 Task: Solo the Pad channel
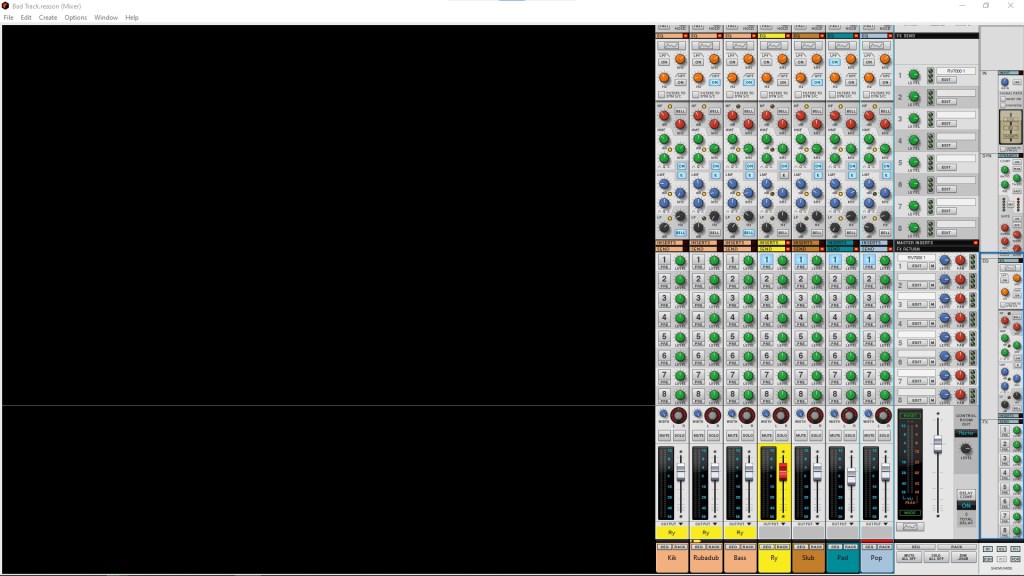851,436
